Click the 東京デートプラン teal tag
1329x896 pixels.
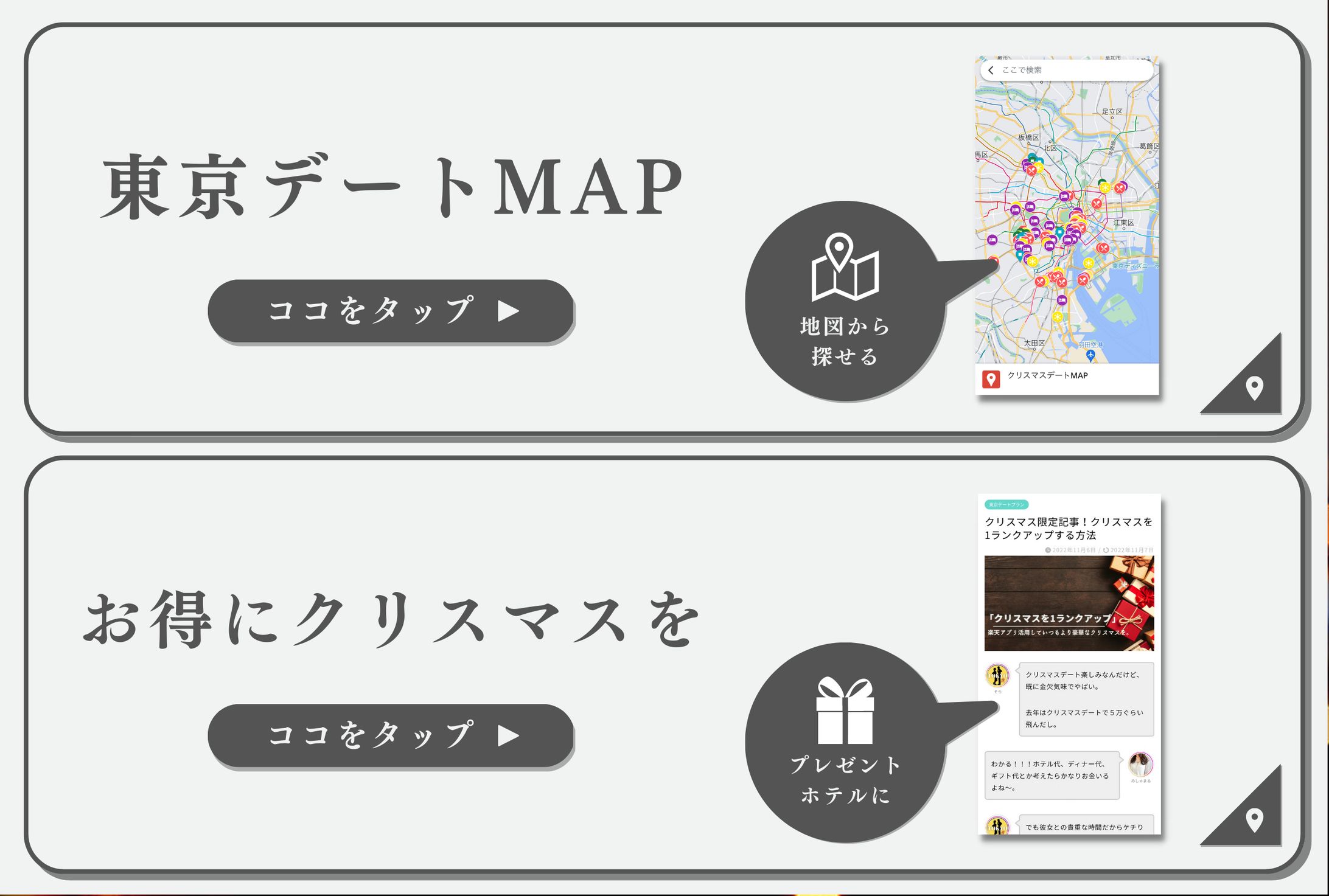1006,504
